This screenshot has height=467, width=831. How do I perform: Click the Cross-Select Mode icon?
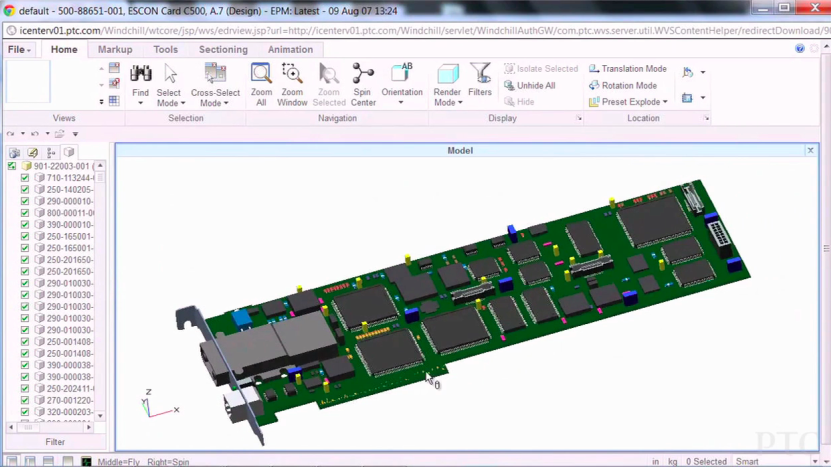point(215,74)
